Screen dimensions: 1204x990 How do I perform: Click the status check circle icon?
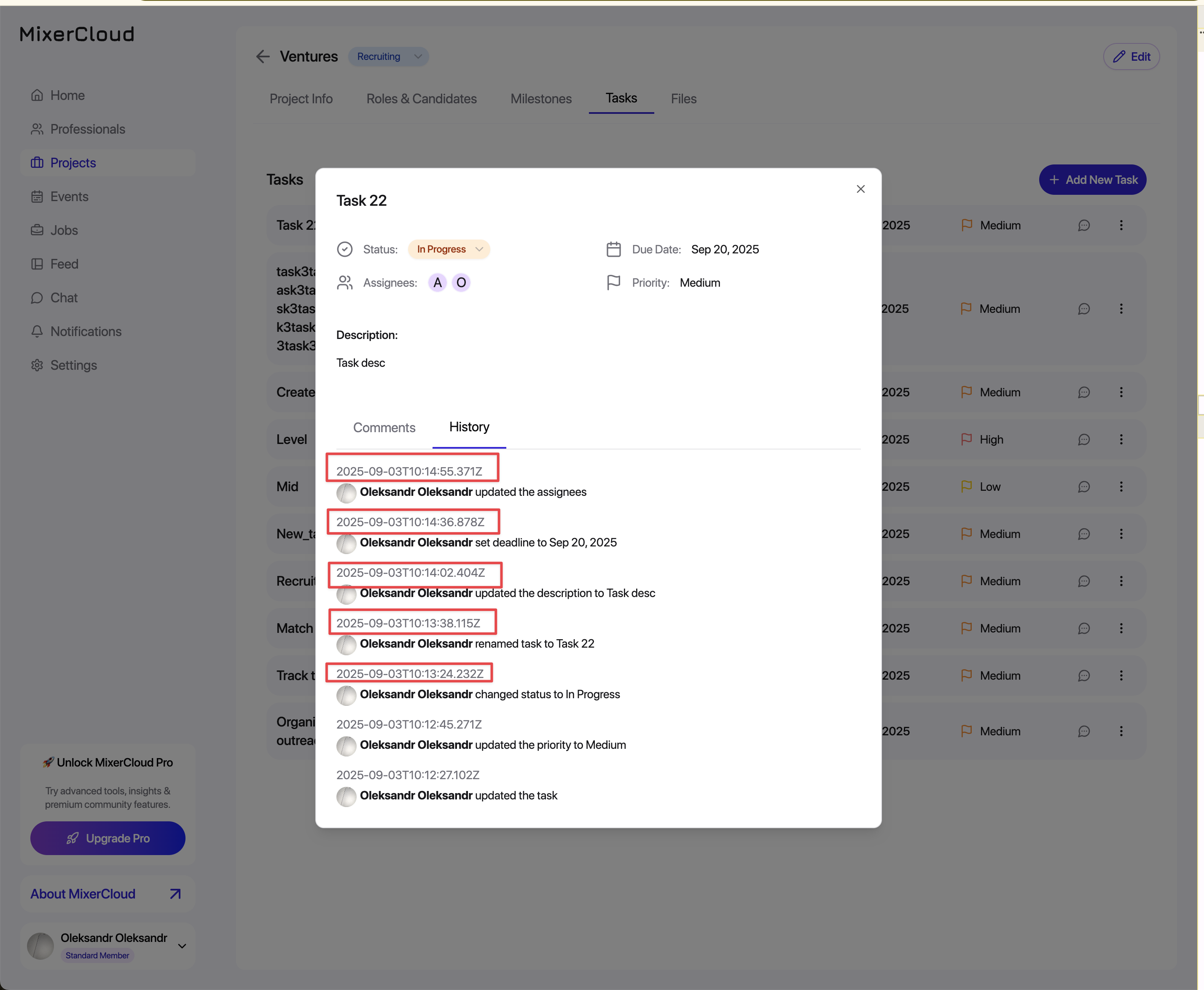(x=344, y=249)
